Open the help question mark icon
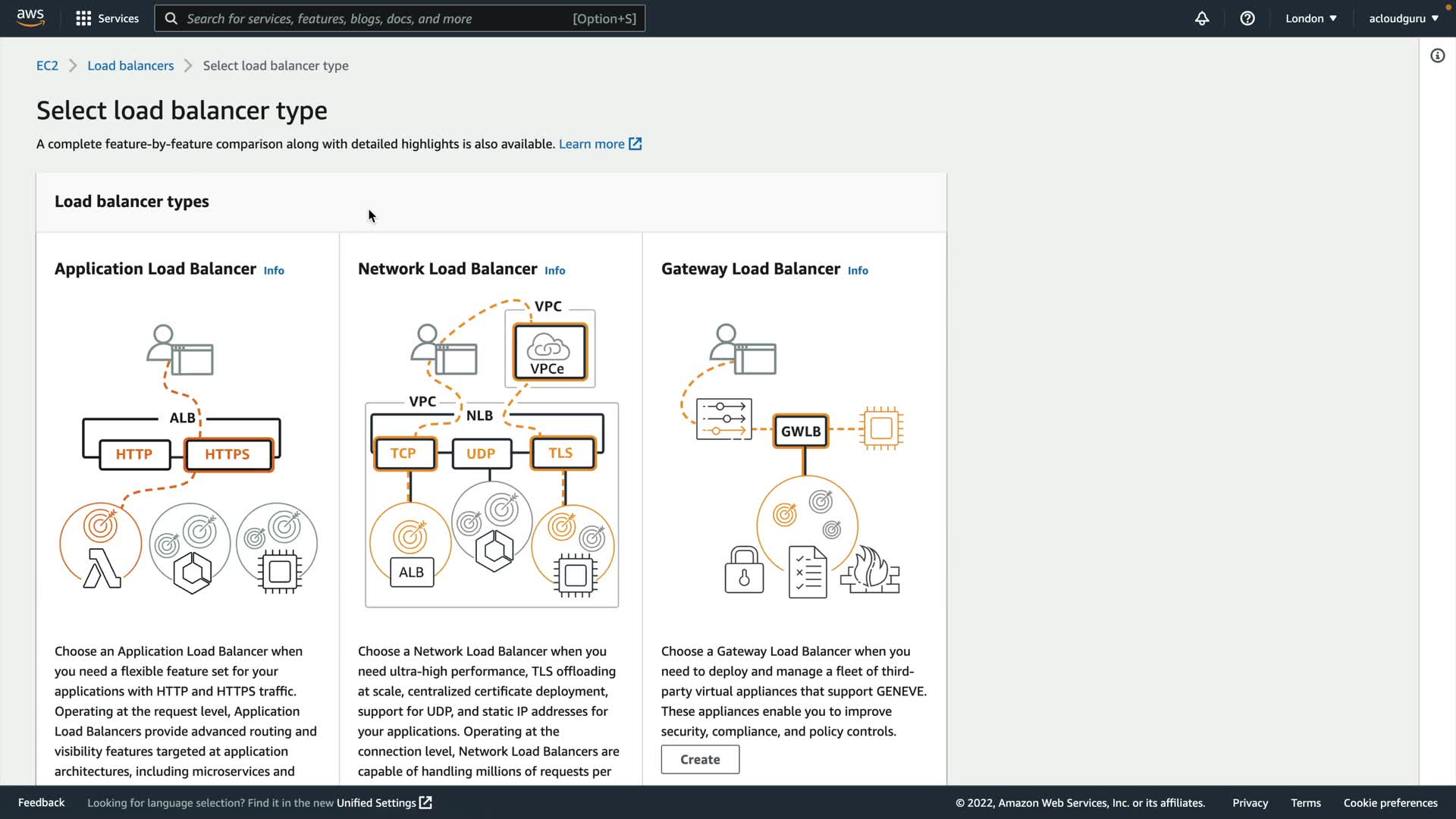1456x819 pixels. [1247, 18]
